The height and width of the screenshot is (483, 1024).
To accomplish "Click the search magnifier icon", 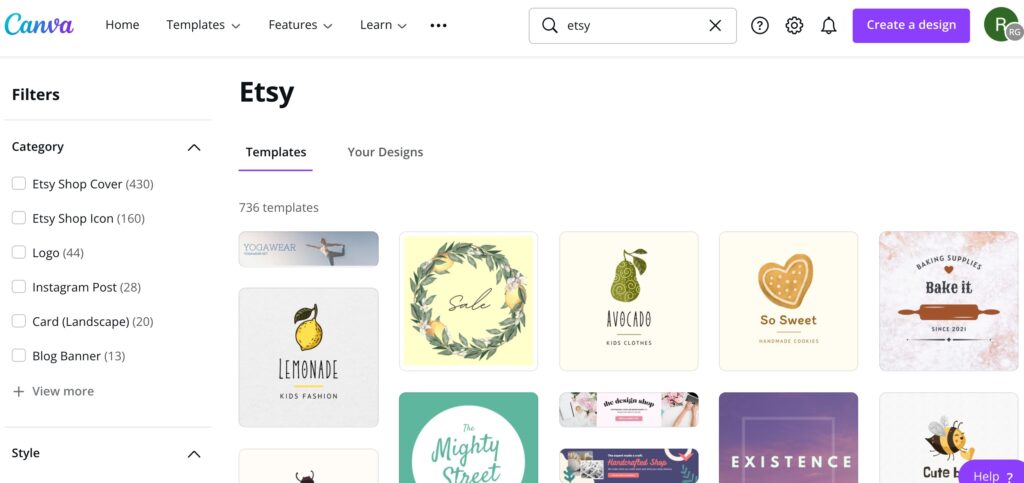I will pyautogui.click(x=550, y=25).
